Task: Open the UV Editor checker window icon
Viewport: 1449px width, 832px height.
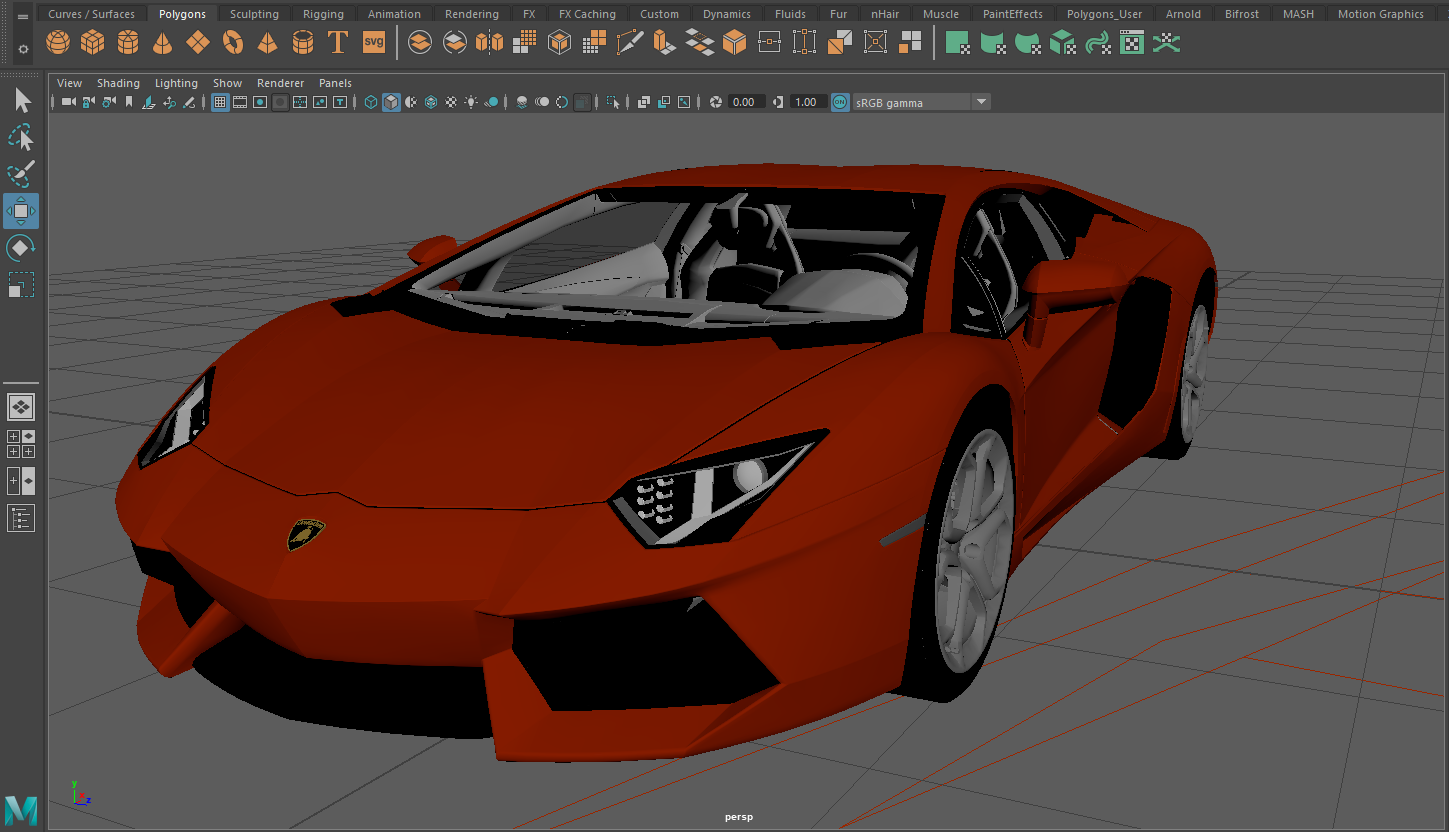Action: (1132, 42)
